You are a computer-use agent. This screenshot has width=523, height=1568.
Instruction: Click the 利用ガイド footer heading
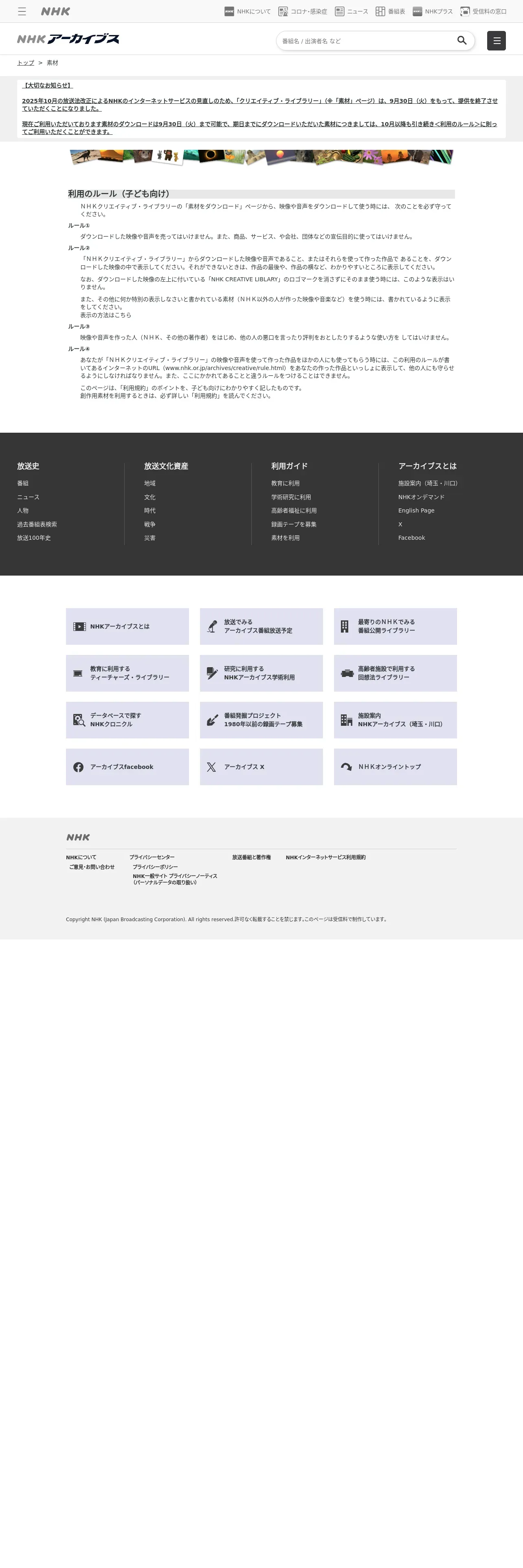coord(289,466)
